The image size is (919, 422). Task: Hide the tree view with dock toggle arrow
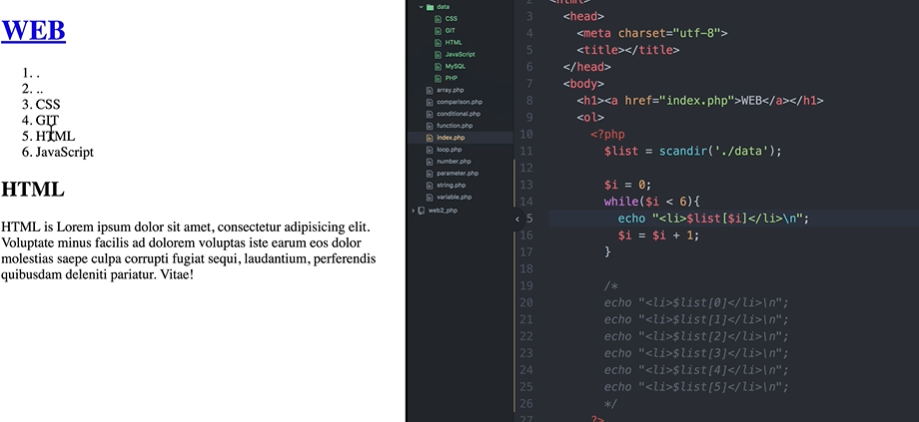pos(517,219)
